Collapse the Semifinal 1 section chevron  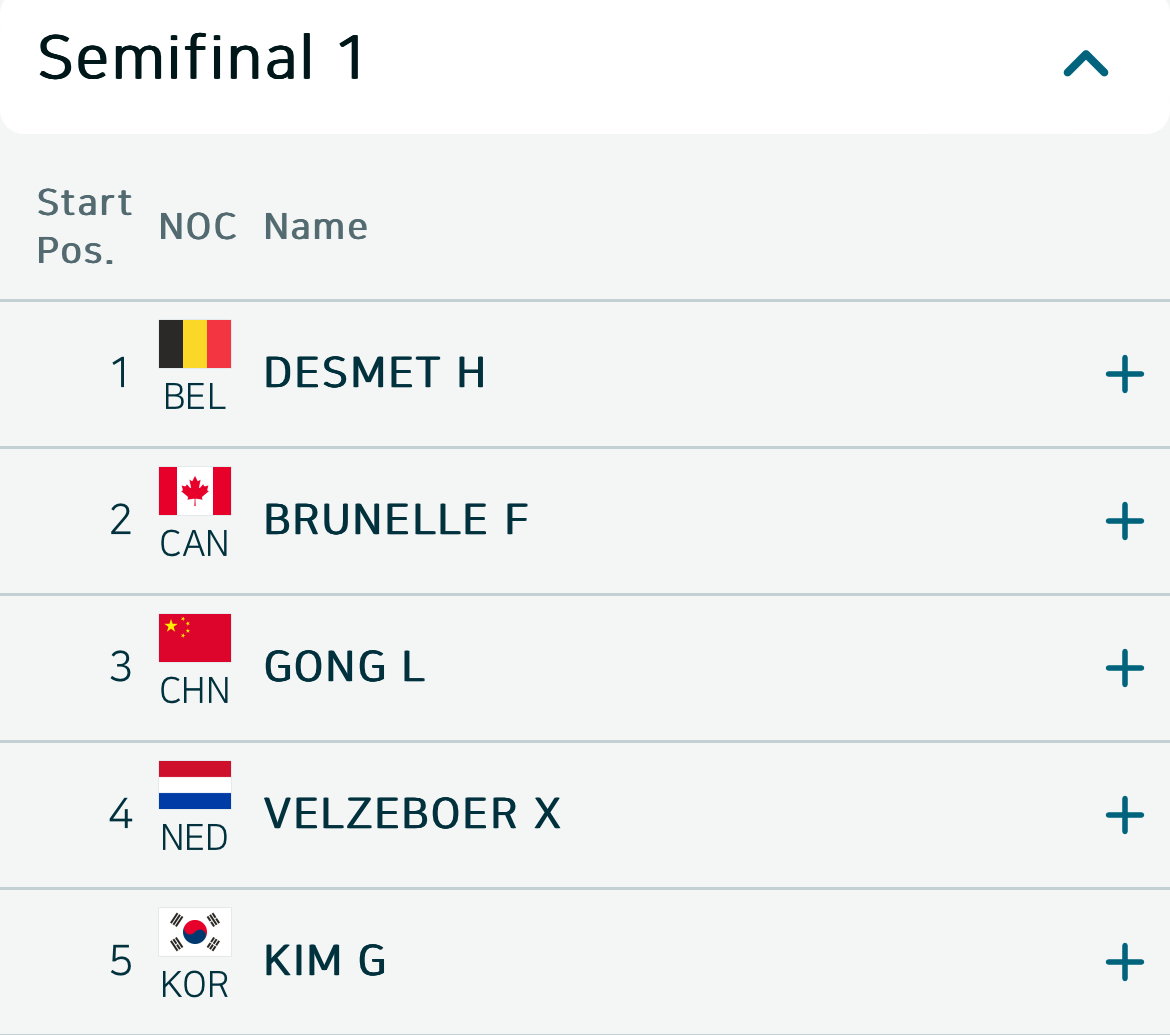coord(1086,64)
